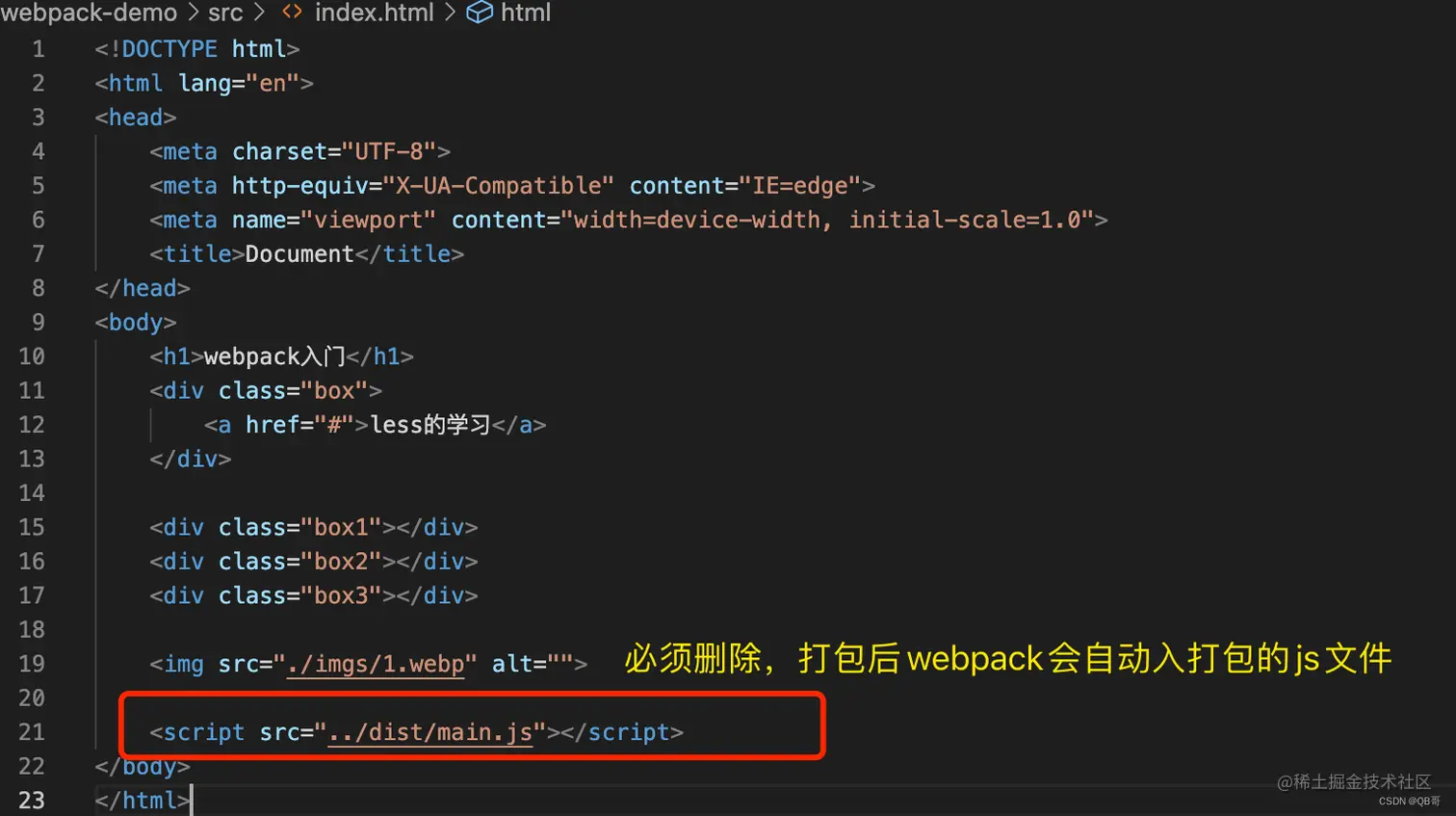Click the opening body tag on line 9
Viewport: 1456px width, 816px height.
tap(136, 323)
